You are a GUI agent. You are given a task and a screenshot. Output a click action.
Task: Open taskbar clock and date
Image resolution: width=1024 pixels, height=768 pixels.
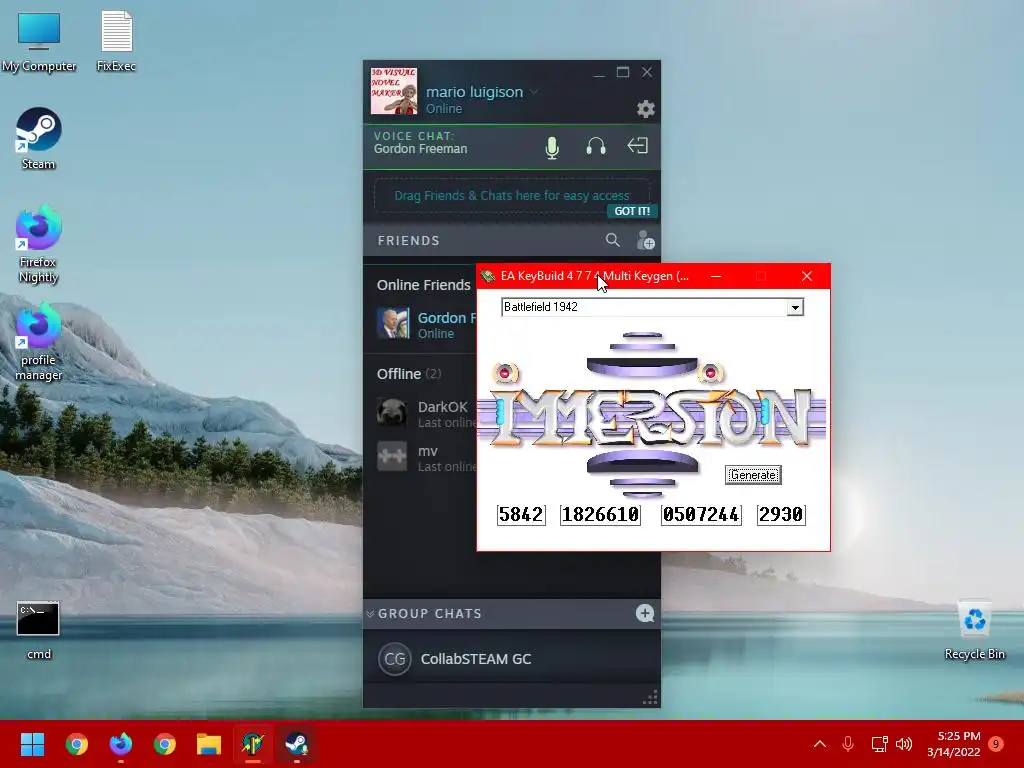(x=953, y=744)
